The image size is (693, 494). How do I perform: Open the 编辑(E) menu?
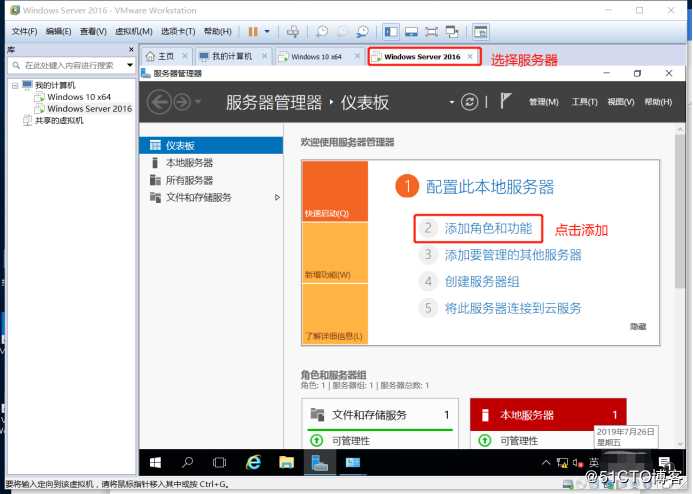58,31
